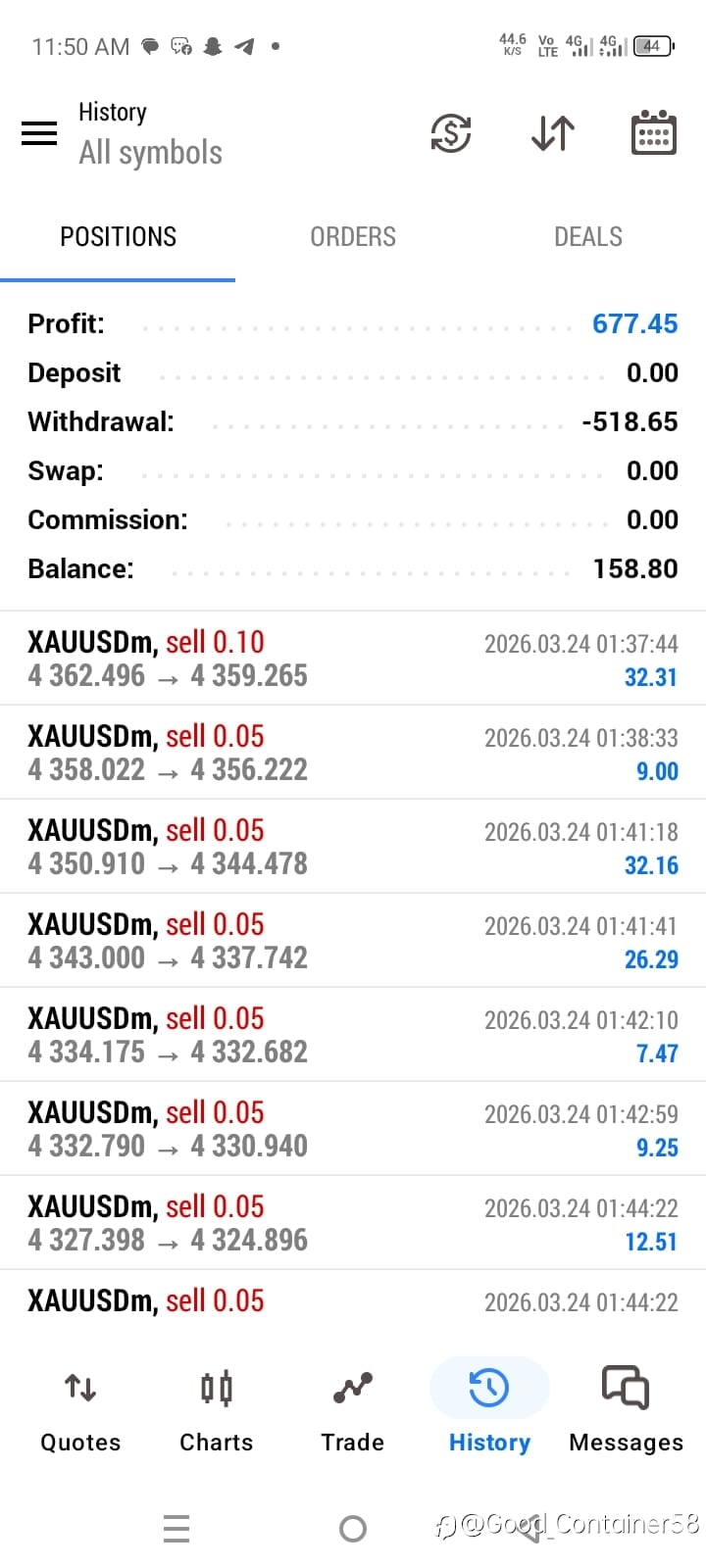Open the hamburger menu

[39, 133]
